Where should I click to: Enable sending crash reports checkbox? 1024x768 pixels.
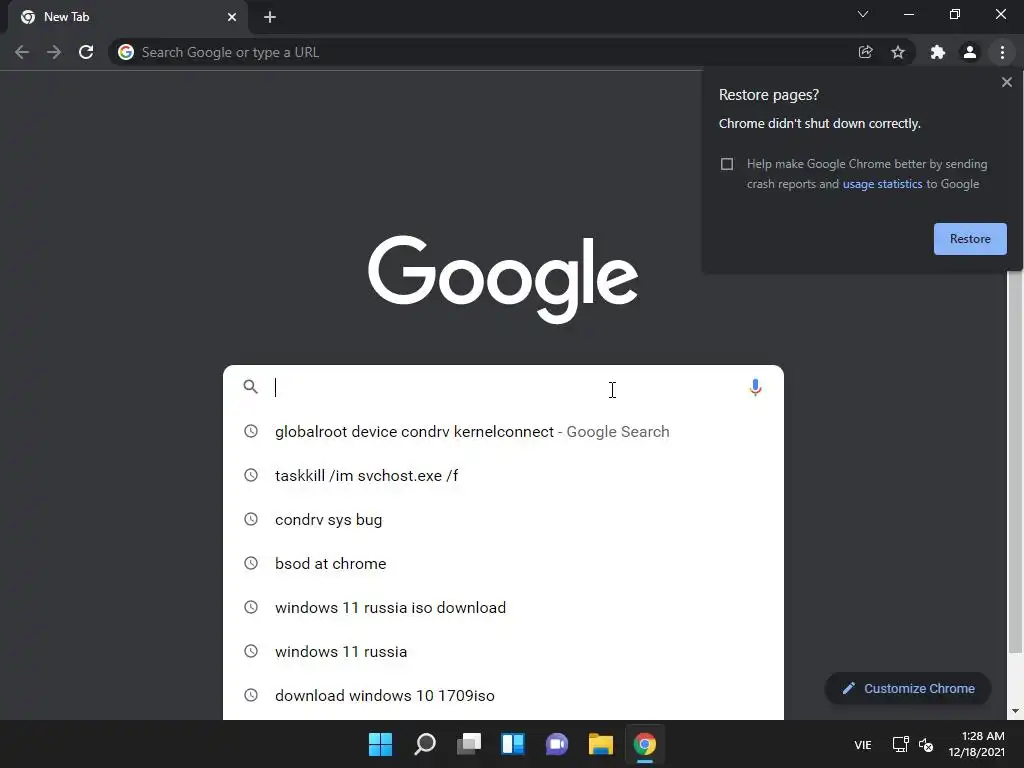coord(727,164)
